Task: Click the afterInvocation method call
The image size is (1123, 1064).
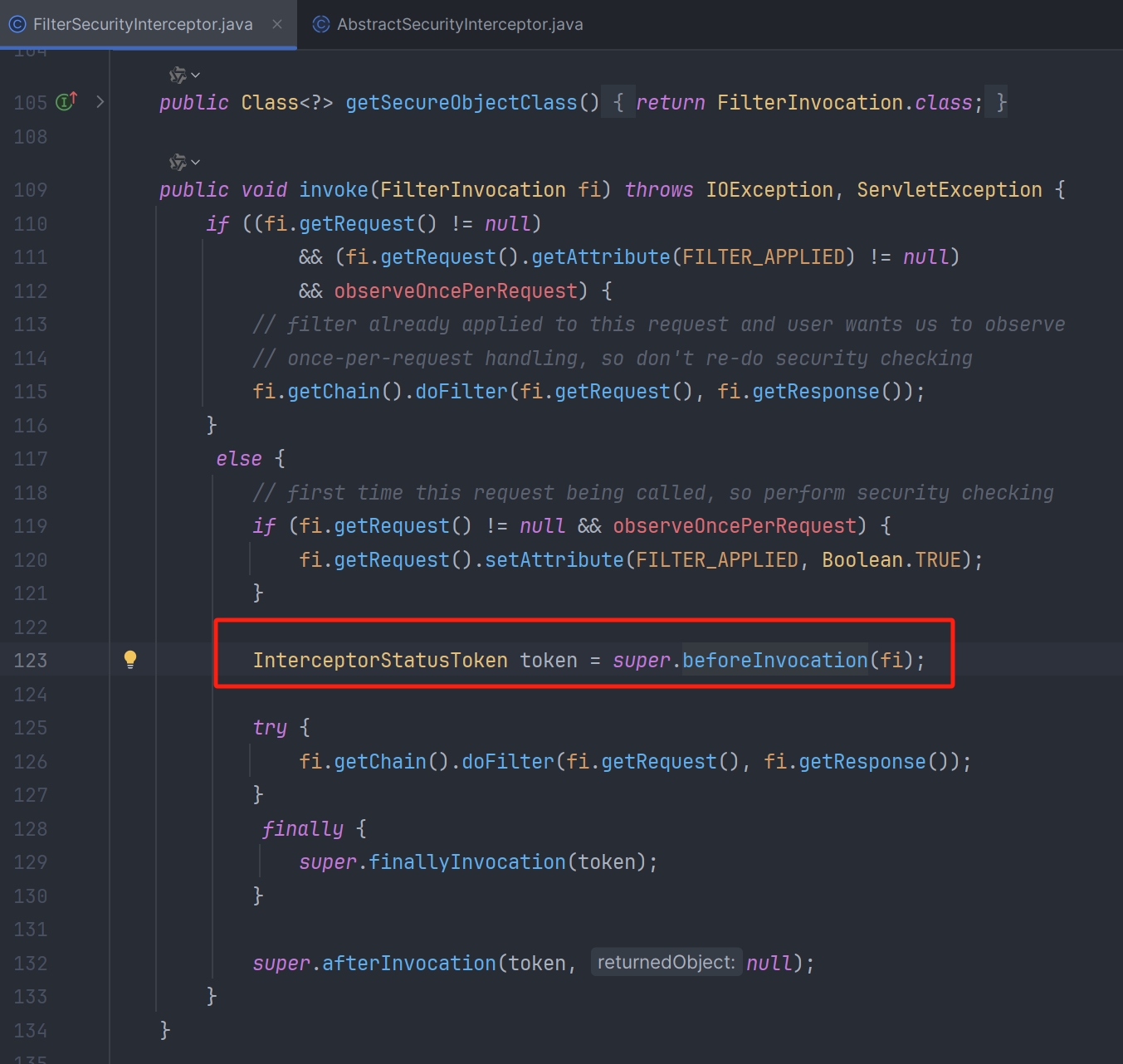Action: tap(408, 964)
